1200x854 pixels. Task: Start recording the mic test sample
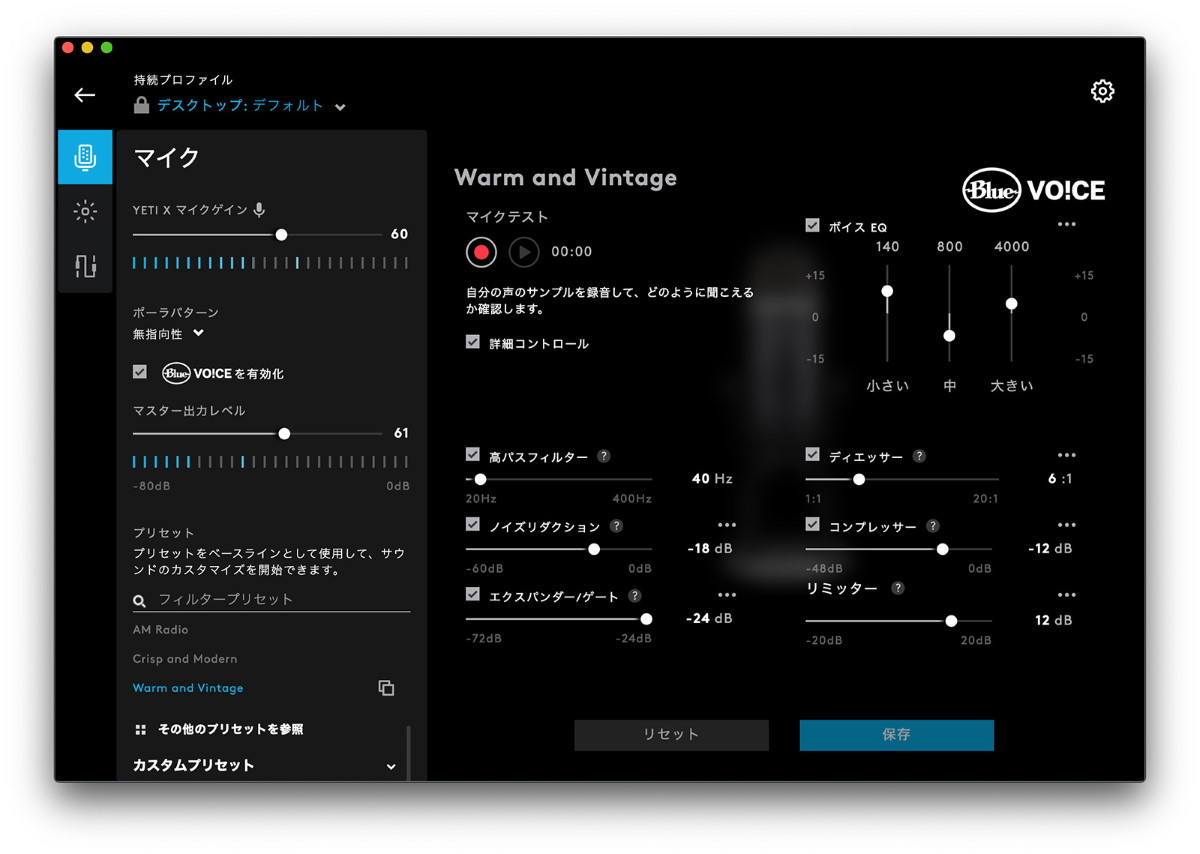tap(481, 252)
